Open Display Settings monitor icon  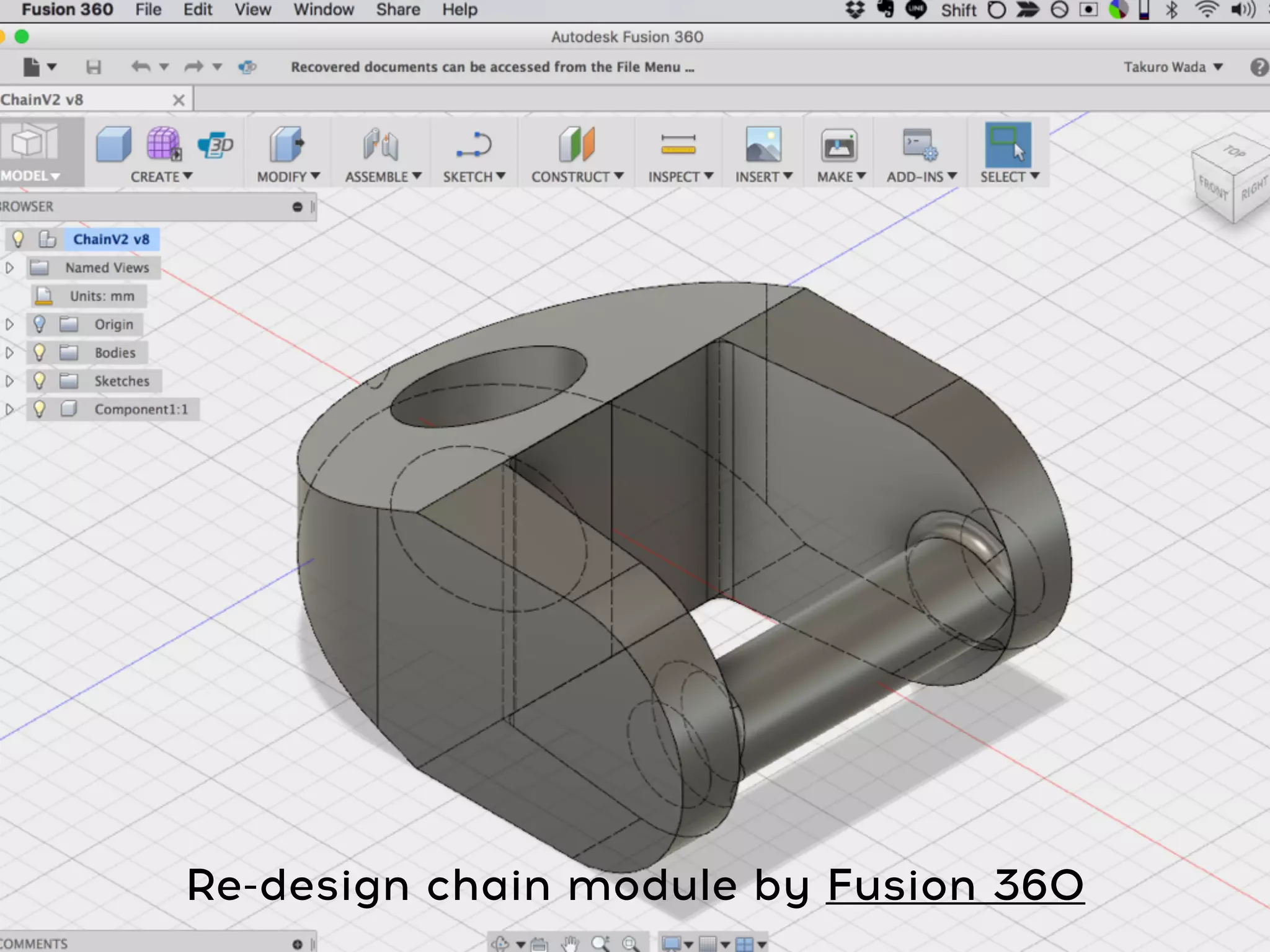[671, 944]
